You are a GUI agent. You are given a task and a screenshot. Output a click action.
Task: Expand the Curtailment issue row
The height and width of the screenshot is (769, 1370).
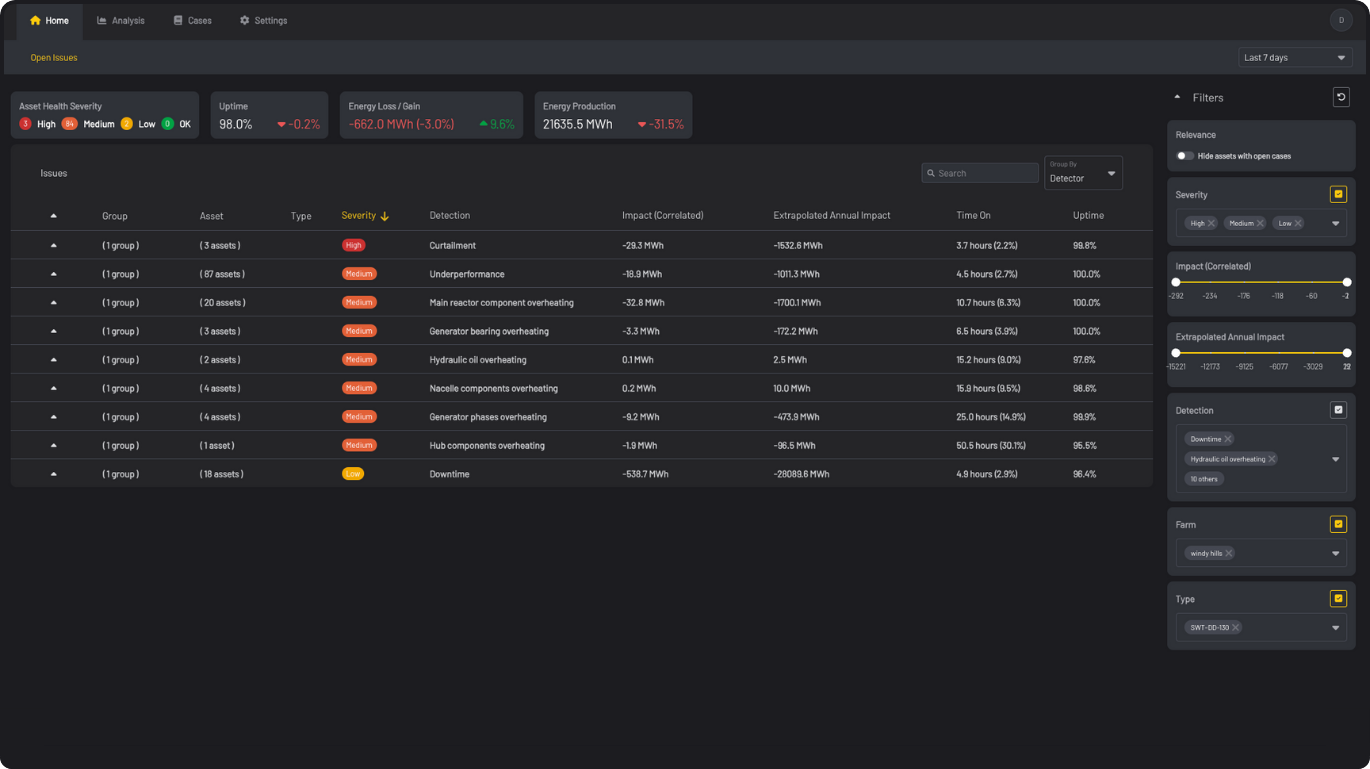click(x=52, y=245)
